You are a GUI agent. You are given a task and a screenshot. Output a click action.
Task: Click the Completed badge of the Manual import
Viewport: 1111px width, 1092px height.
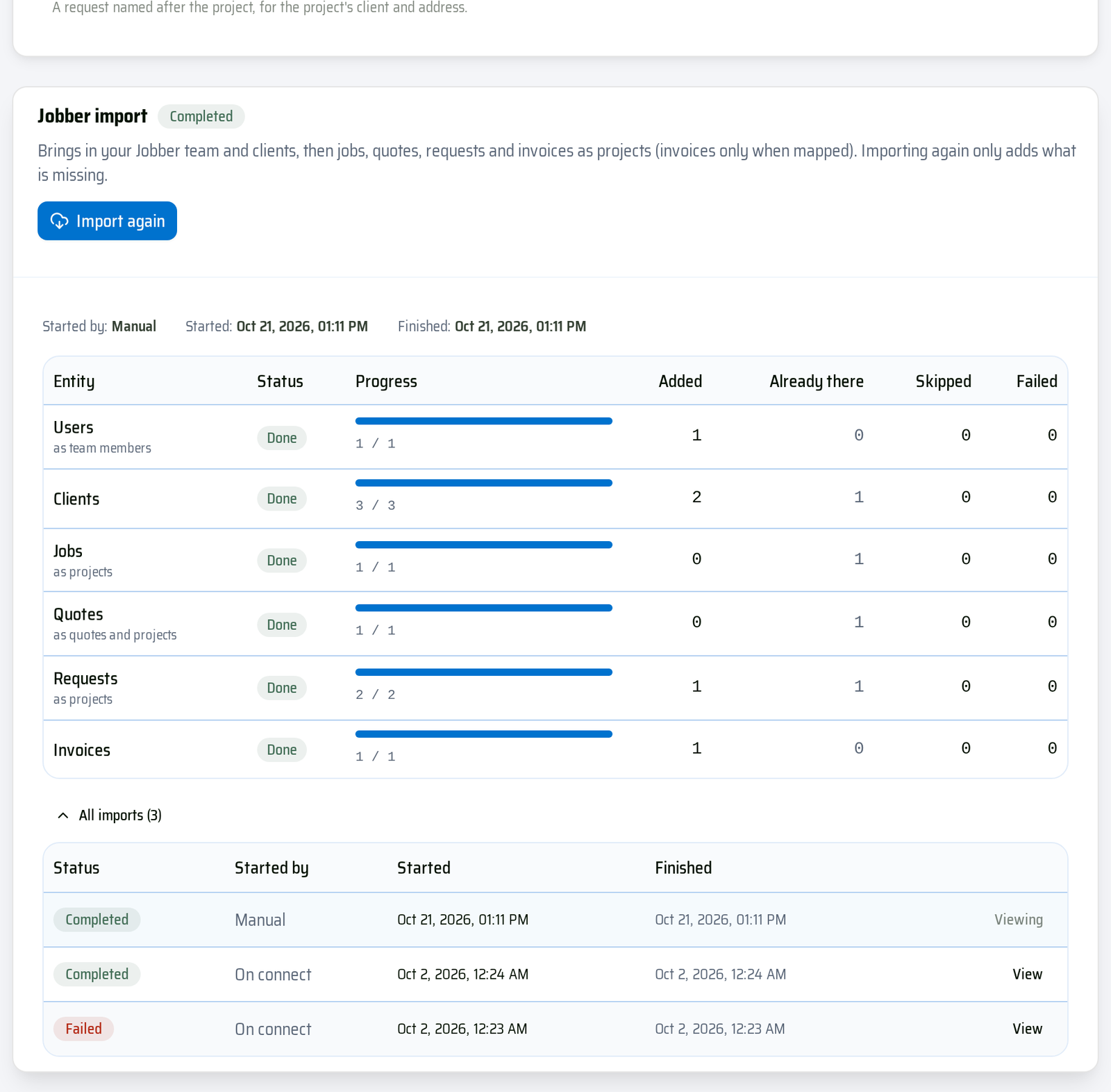(97, 920)
